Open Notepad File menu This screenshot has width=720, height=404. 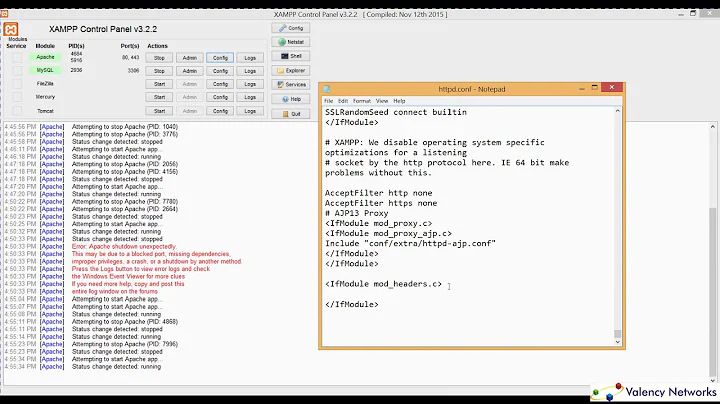click(x=328, y=101)
